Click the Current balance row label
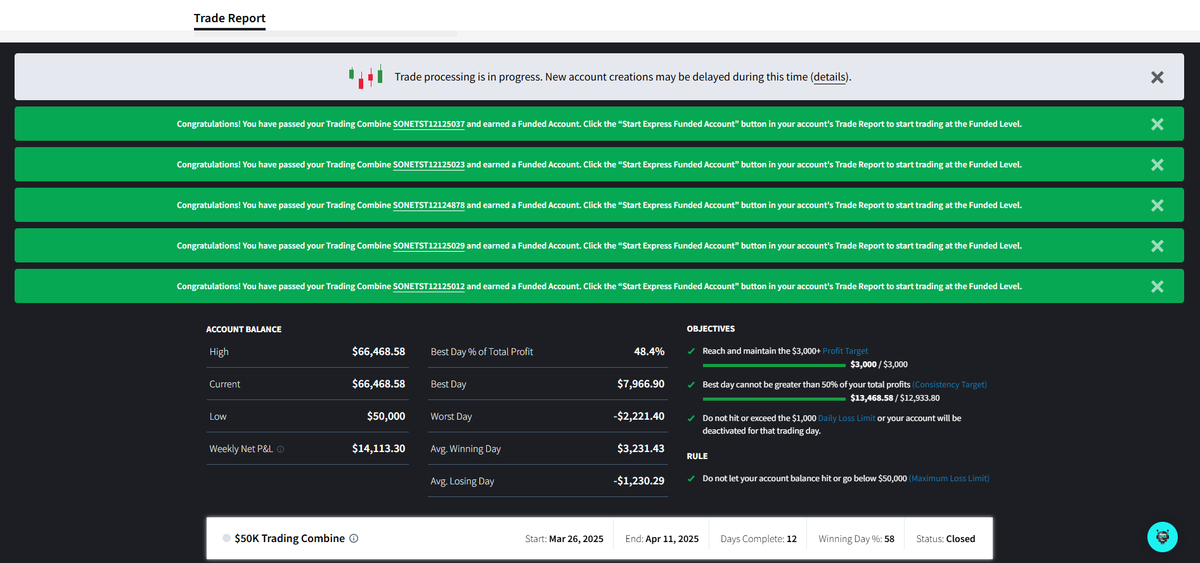The width and height of the screenshot is (1200, 563). [x=225, y=384]
